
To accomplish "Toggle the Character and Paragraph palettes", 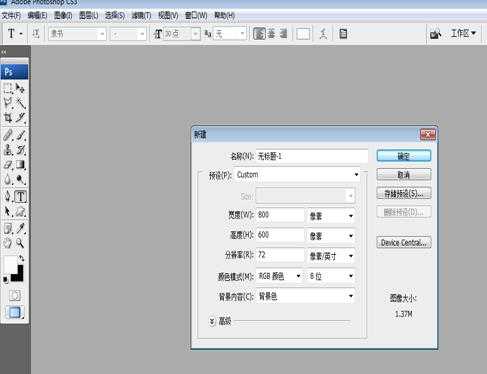I will [343, 34].
